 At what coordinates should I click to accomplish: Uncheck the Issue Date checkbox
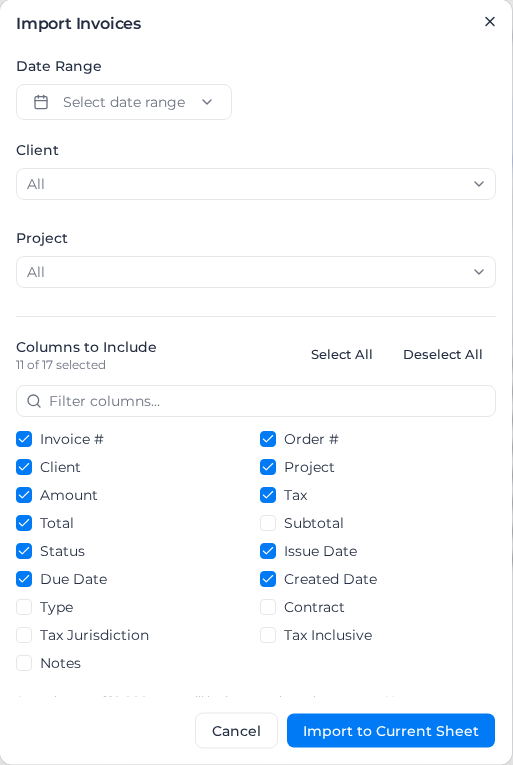[268, 551]
